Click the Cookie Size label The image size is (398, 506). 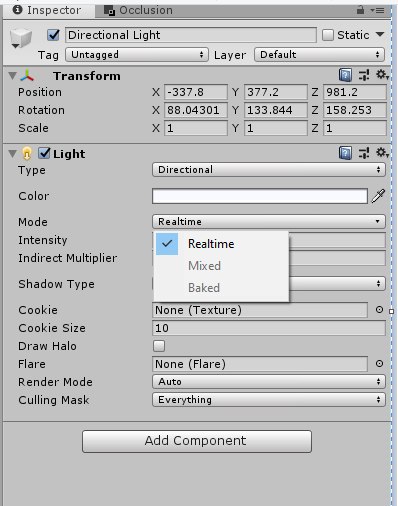click(52, 328)
